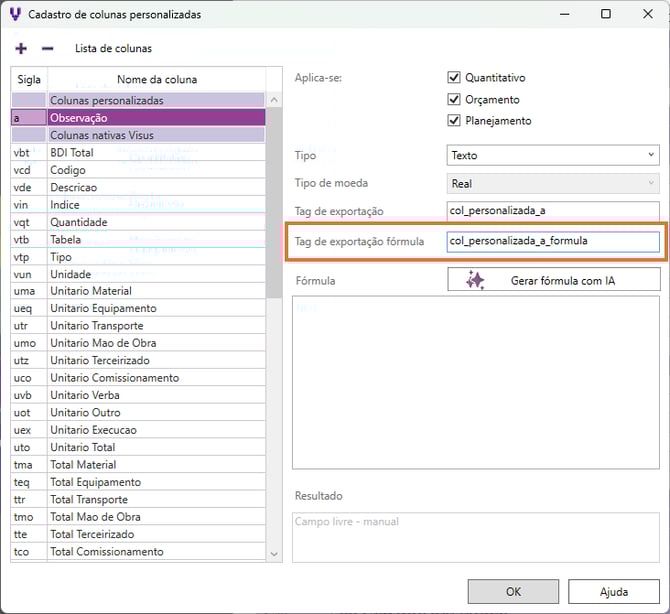Select the BDI Total column row

coord(155,153)
